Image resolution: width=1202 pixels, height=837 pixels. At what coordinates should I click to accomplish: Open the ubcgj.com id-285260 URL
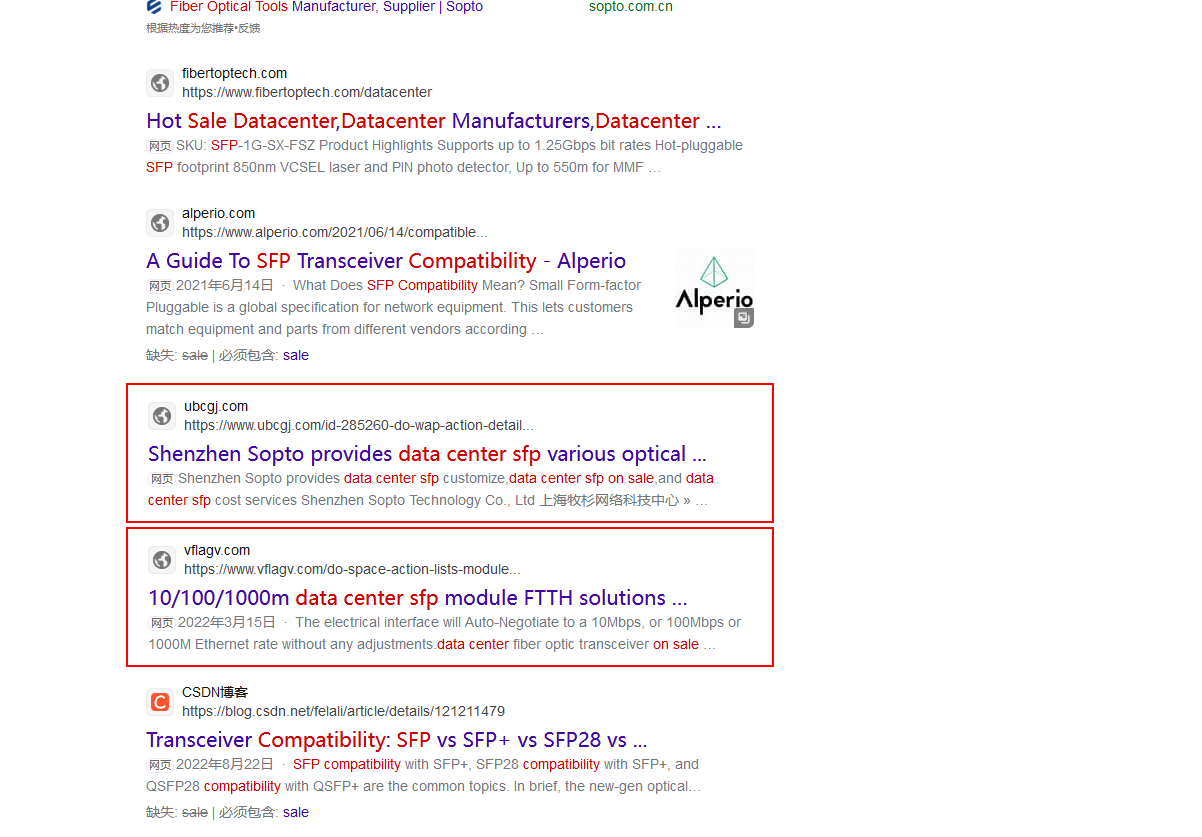coord(359,425)
